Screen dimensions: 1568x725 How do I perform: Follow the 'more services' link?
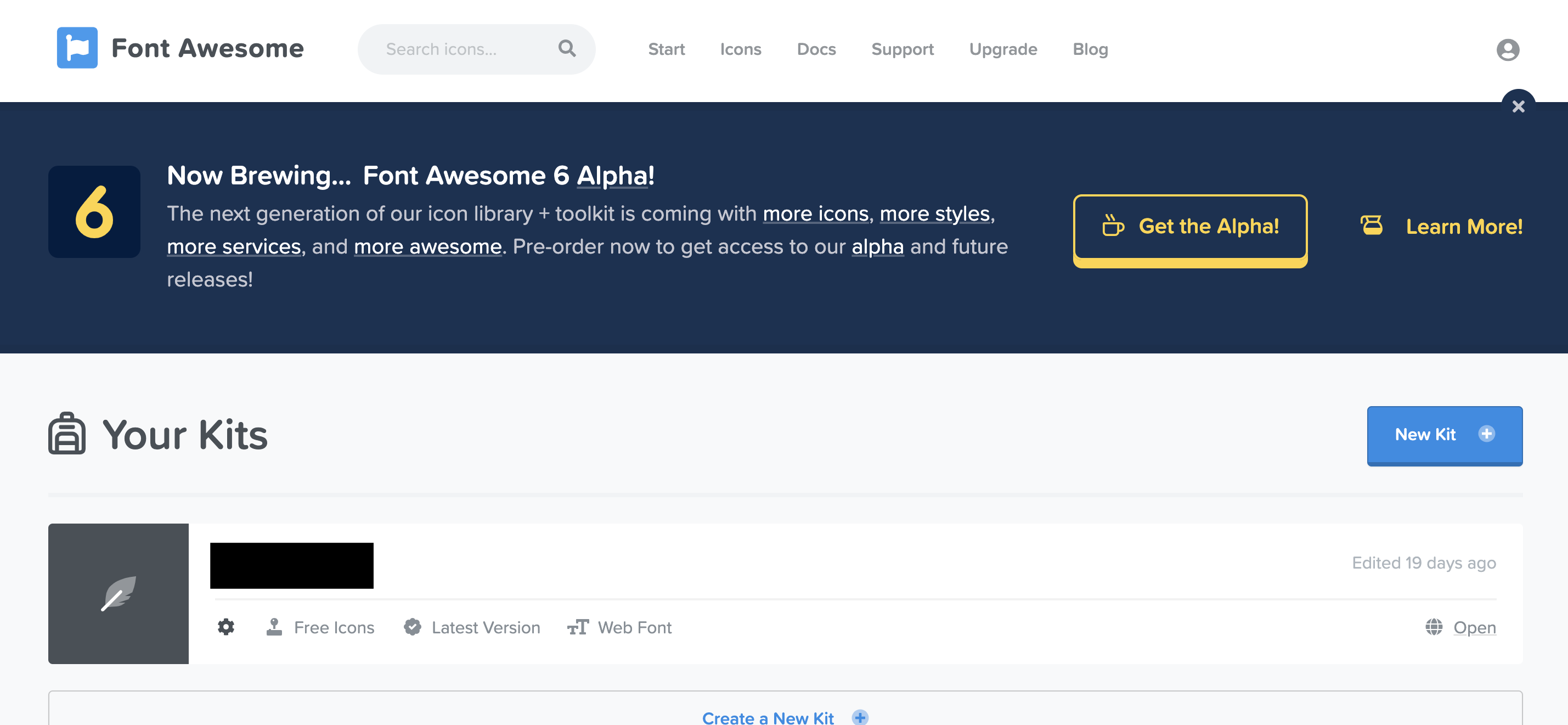(x=234, y=246)
